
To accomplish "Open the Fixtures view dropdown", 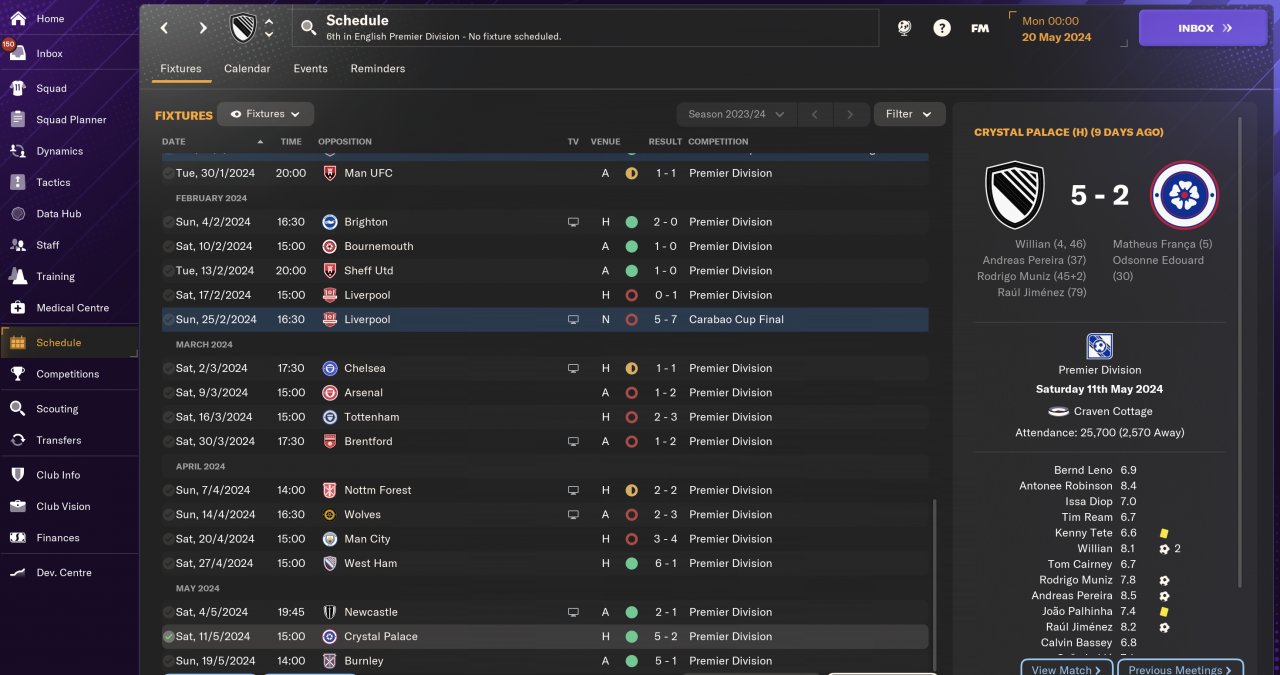I will pos(265,114).
